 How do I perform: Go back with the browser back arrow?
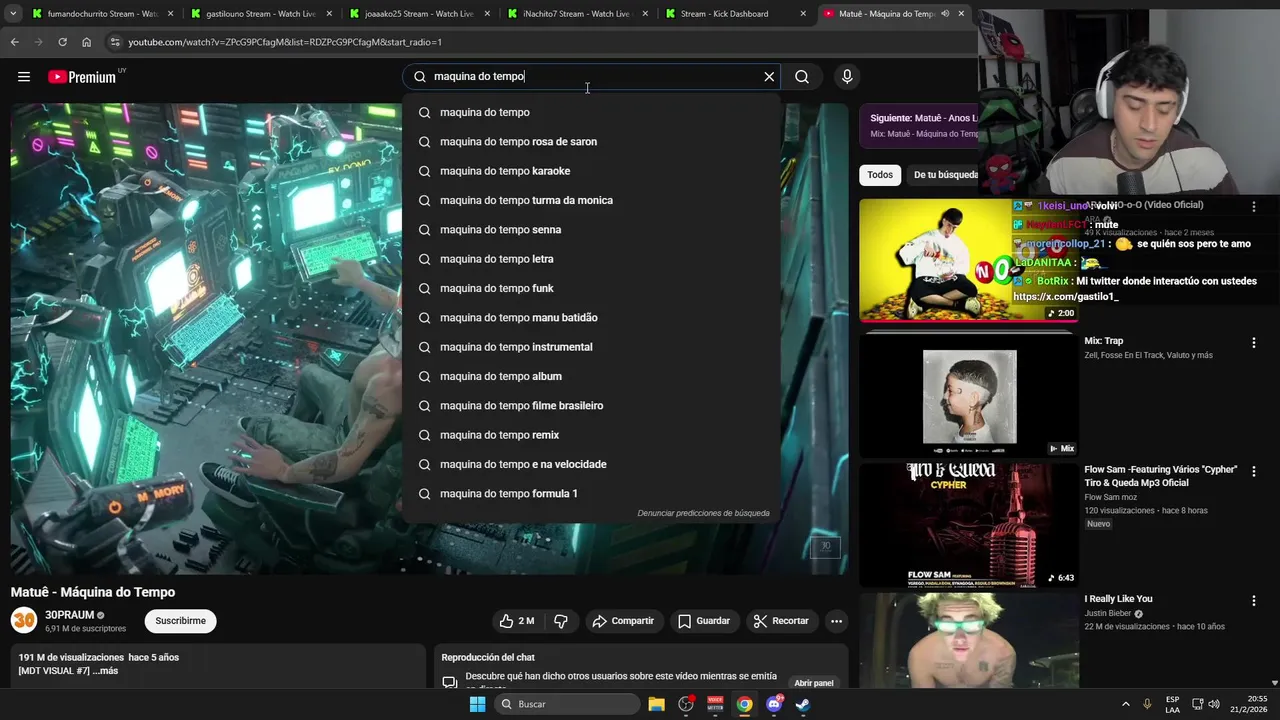coord(14,42)
